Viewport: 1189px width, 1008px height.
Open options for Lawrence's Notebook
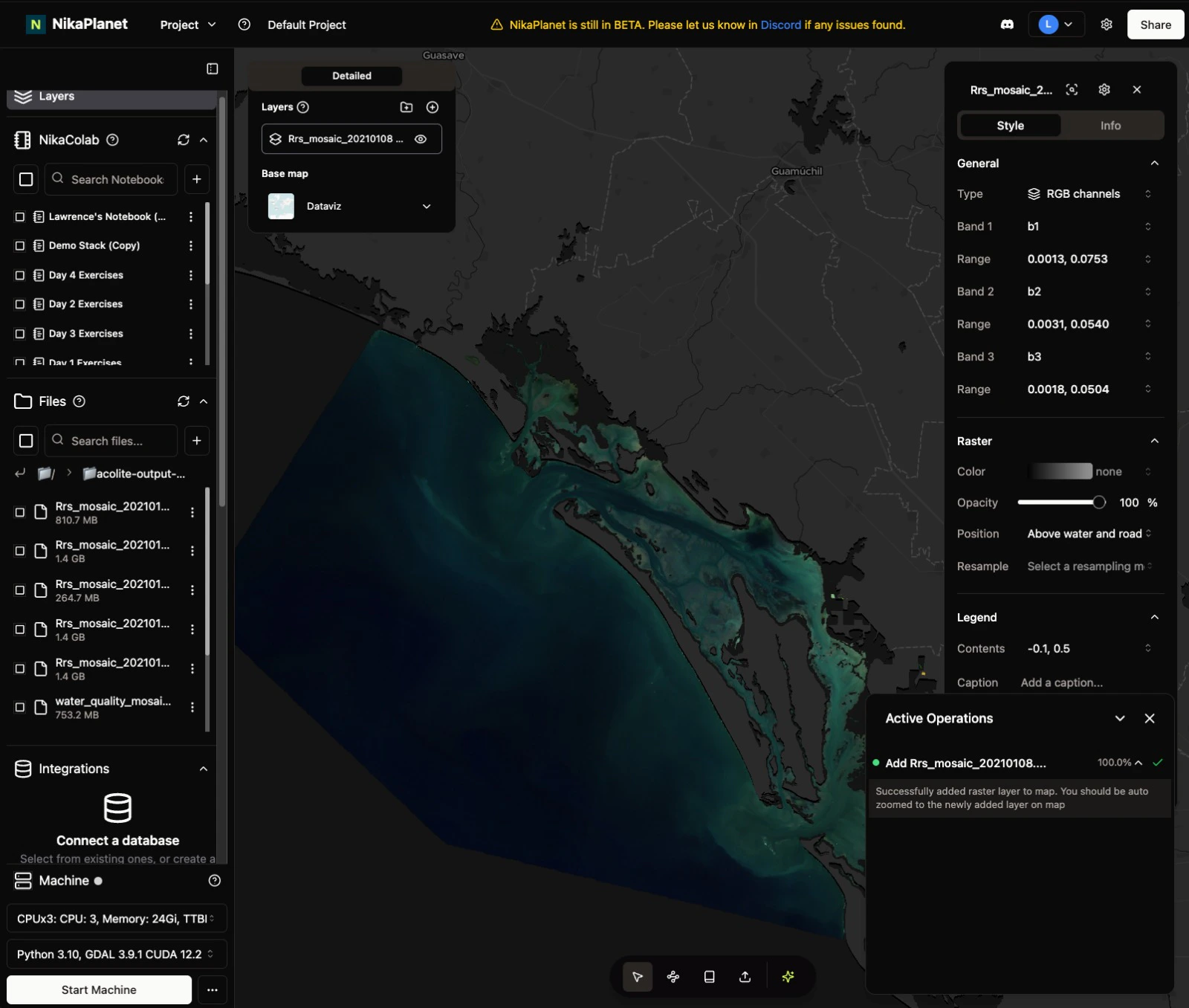click(191, 216)
